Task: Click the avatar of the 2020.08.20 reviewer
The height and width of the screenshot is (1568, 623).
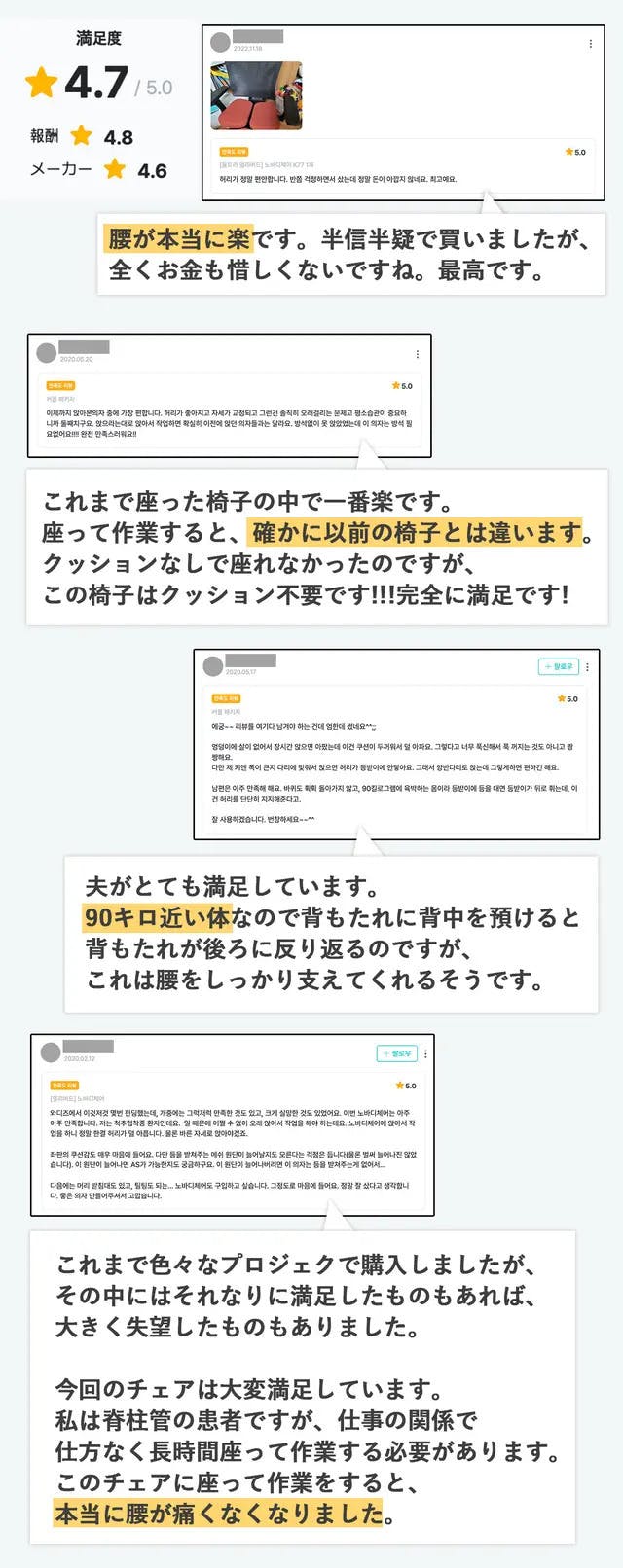Action: (47, 353)
